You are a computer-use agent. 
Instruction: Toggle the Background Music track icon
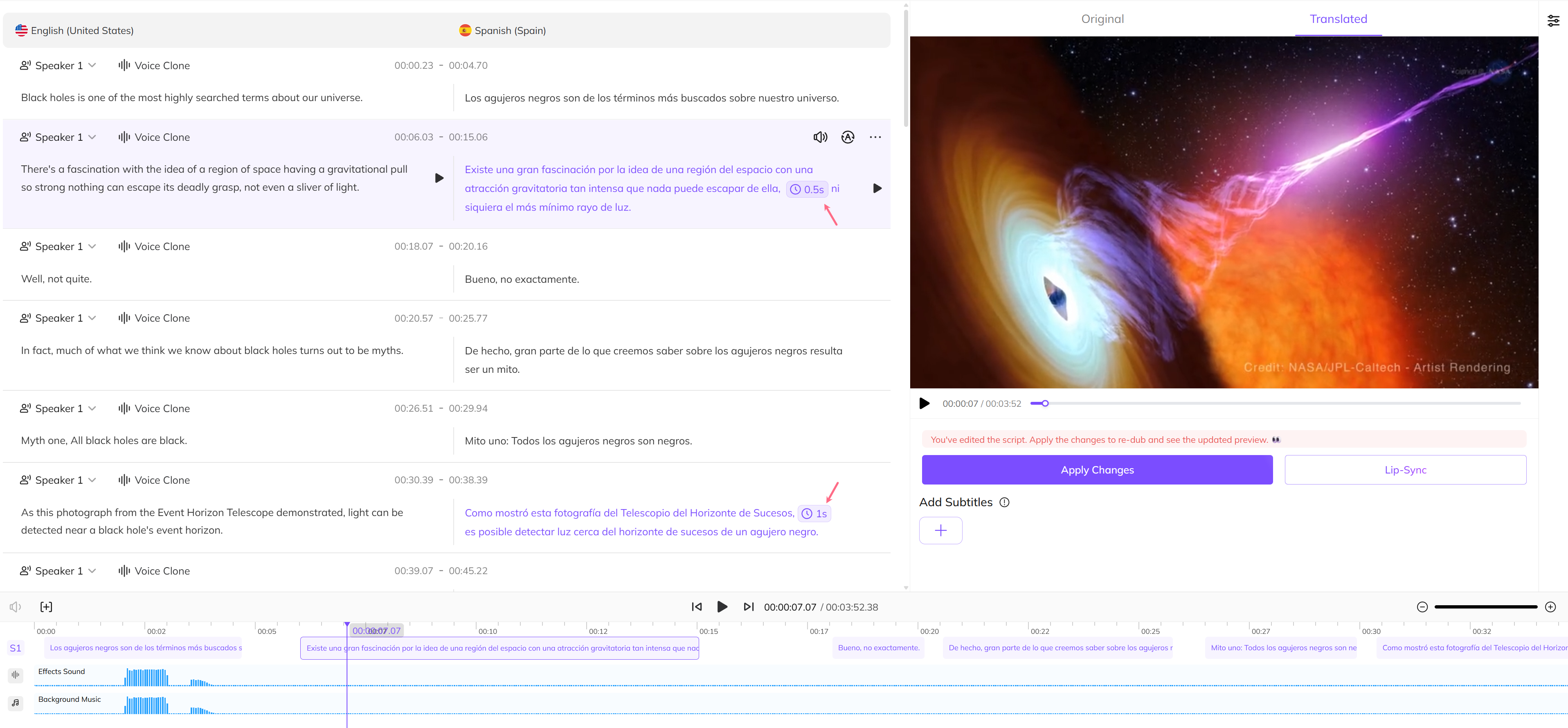(x=15, y=703)
